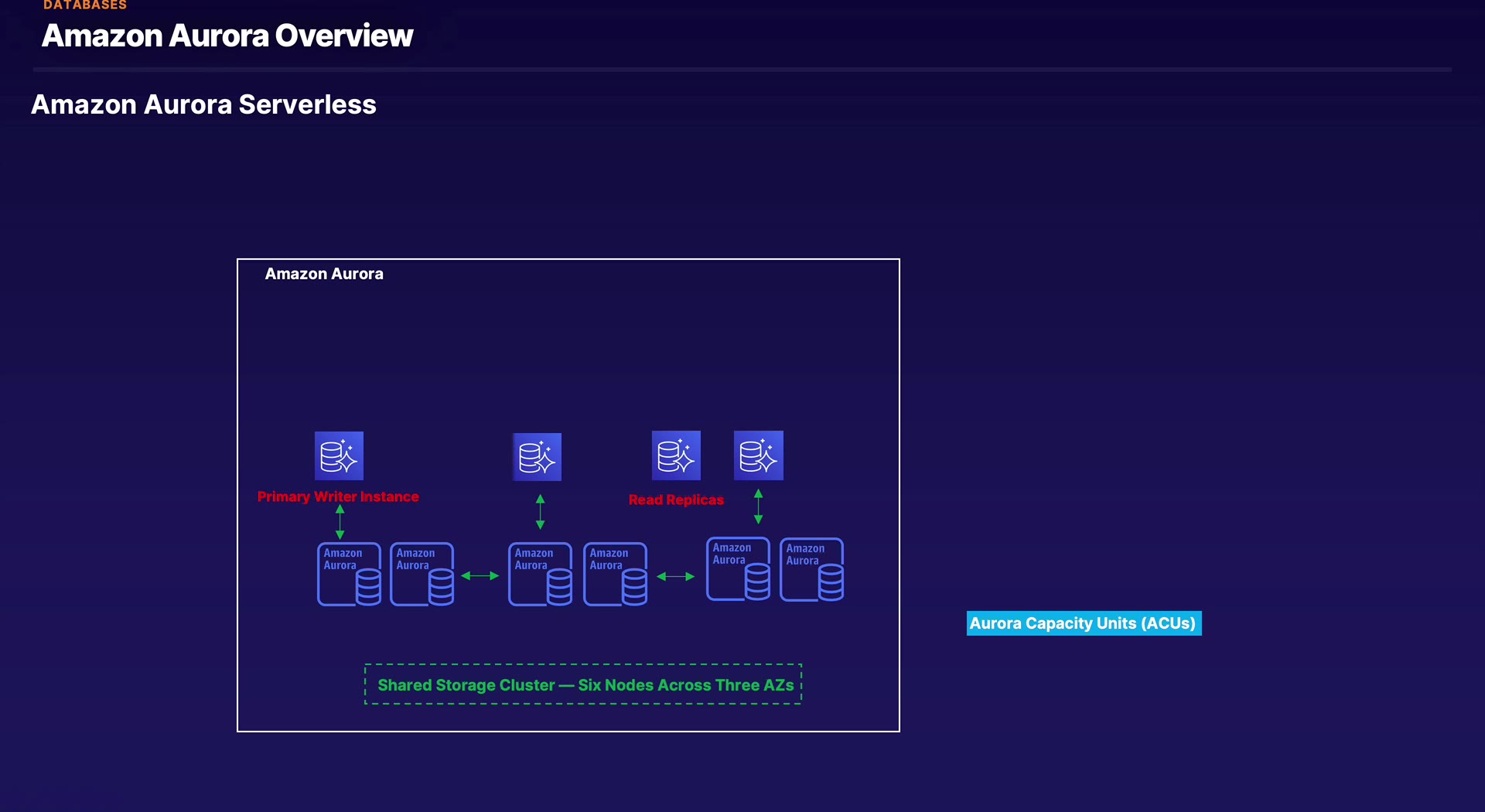Click the Primary Writer Instance red label
This screenshot has width=1485, height=812.
pos(338,496)
